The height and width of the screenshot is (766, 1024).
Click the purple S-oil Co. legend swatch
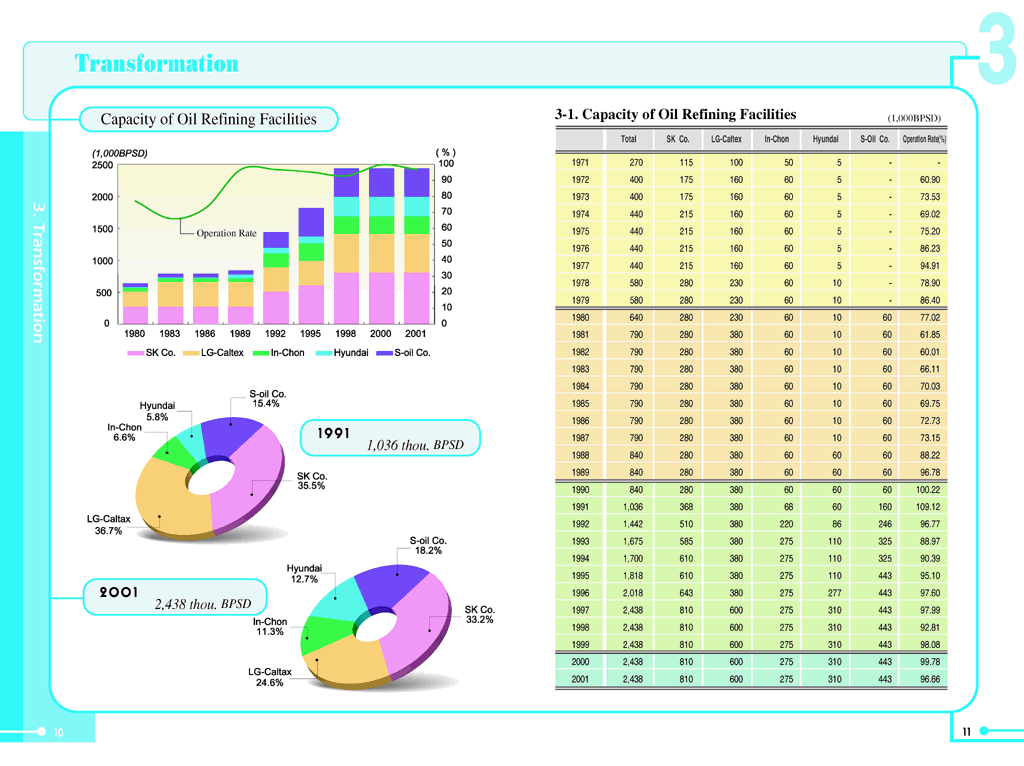[x=385, y=353]
